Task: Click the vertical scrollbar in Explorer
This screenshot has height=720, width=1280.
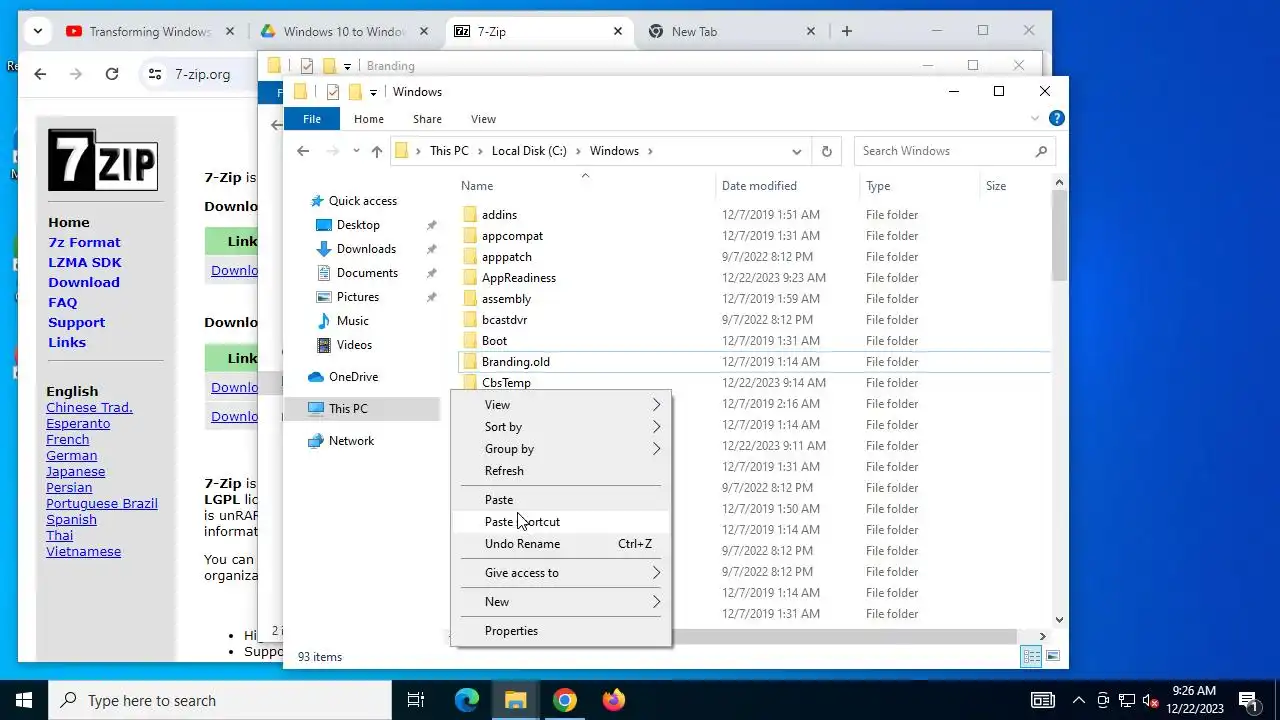Action: (1060, 235)
